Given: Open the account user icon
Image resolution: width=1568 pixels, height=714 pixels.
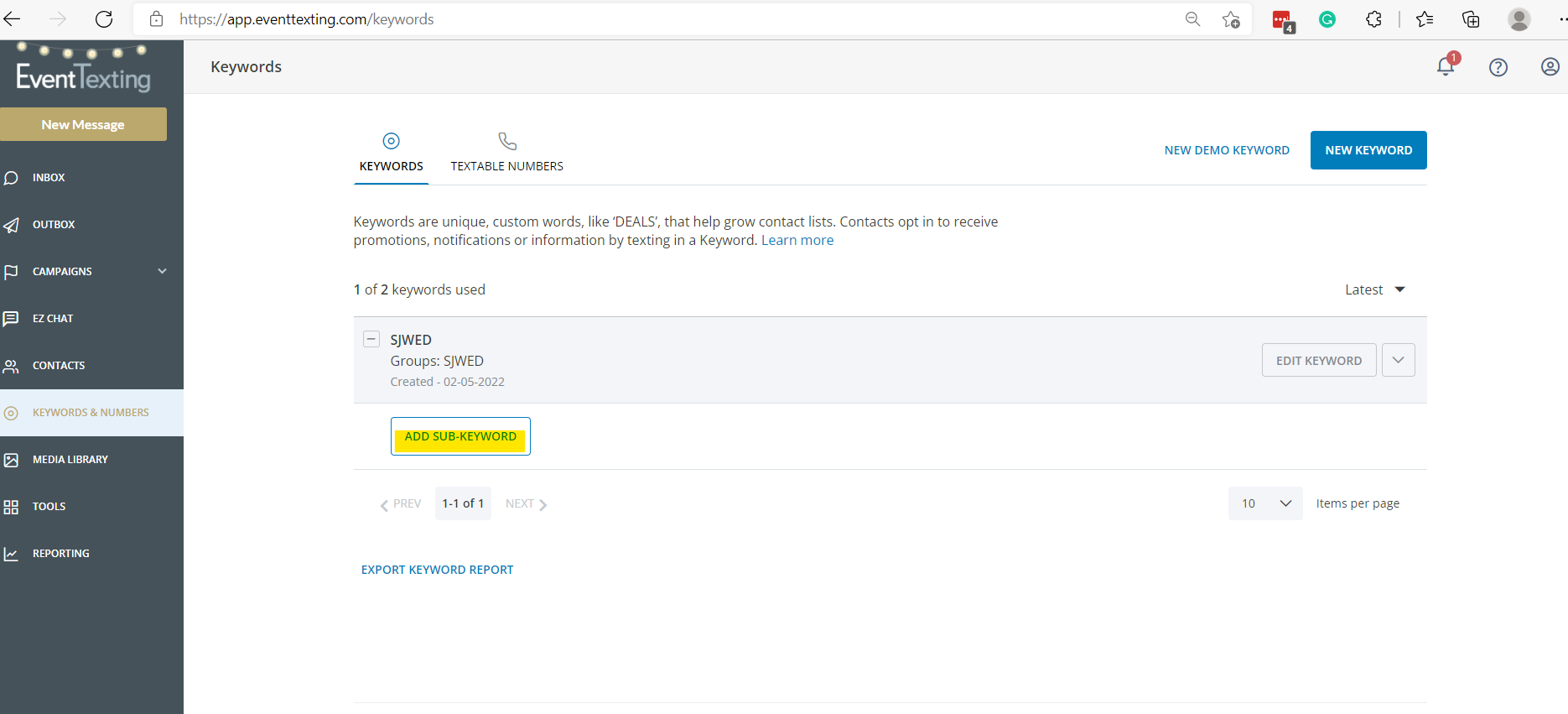Looking at the screenshot, I should [1550, 66].
